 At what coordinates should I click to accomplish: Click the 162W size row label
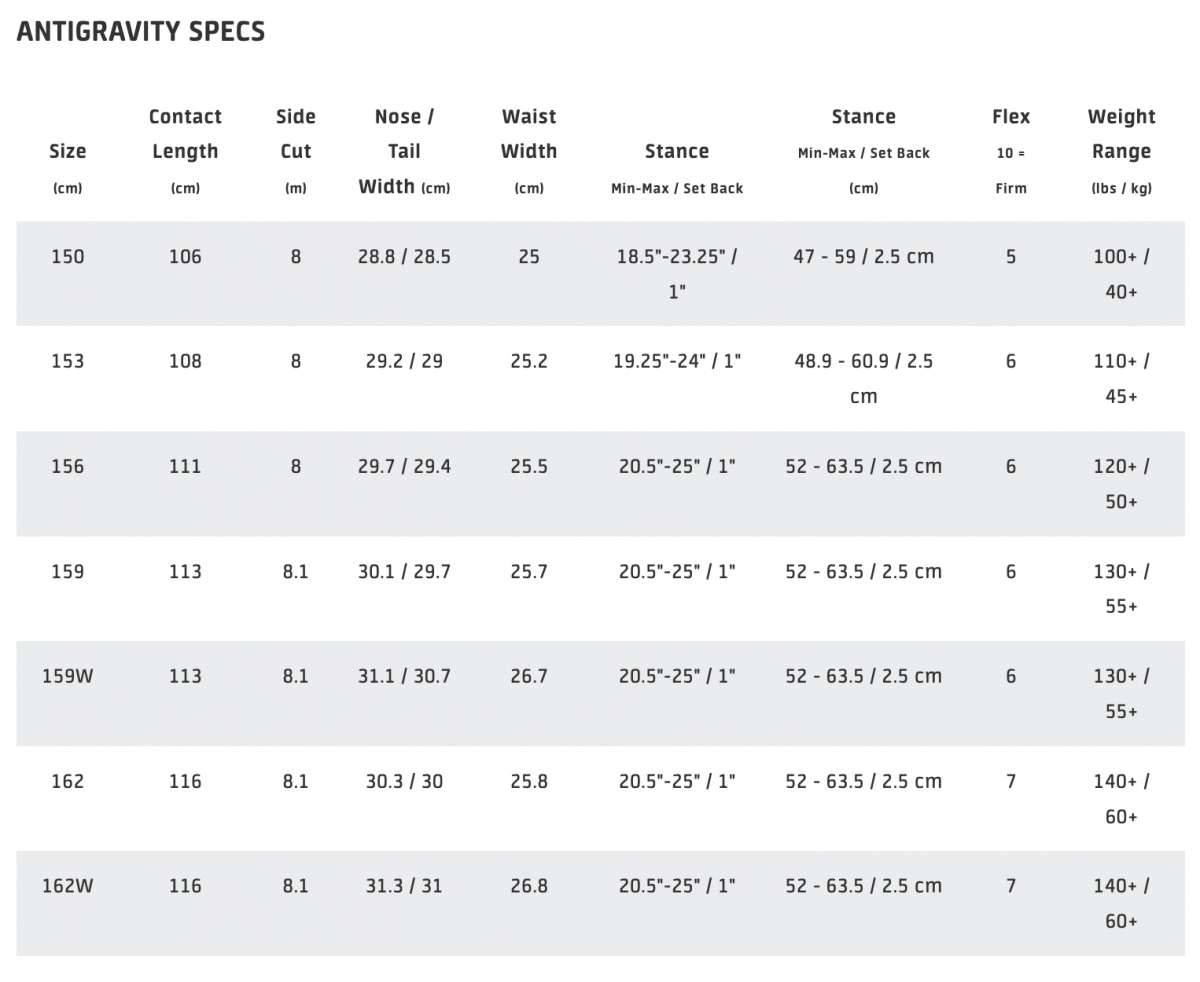point(68,886)
